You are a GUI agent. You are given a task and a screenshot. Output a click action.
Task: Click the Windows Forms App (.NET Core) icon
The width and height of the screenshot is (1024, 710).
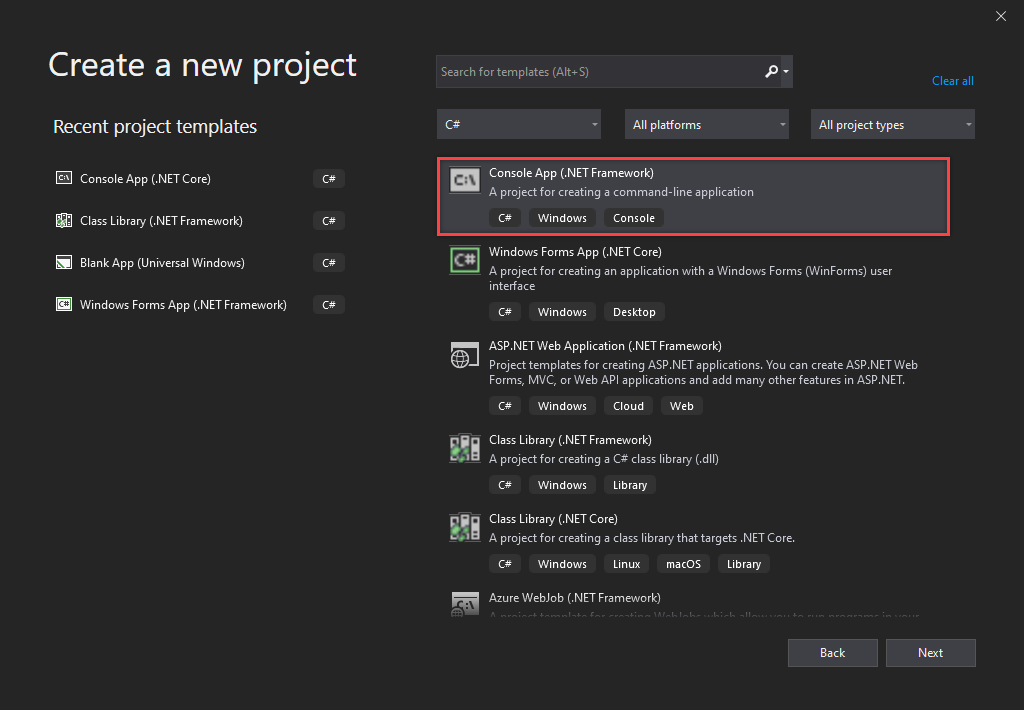click(x=465, y=259)
